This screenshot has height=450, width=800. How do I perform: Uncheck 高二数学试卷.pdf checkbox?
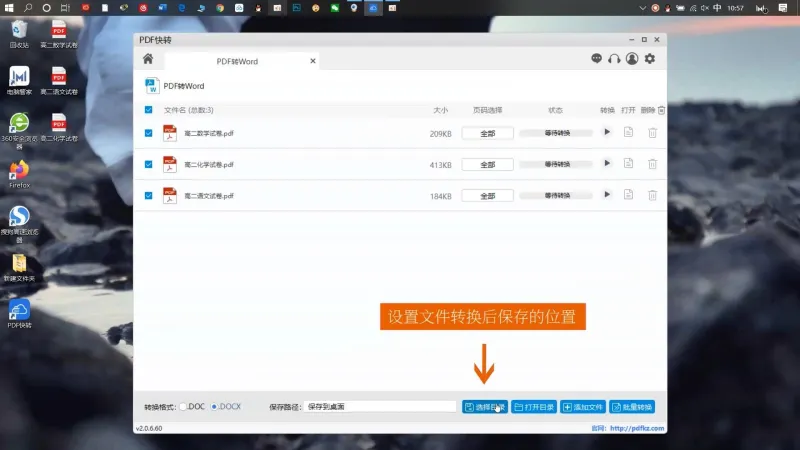pos(148,133)
